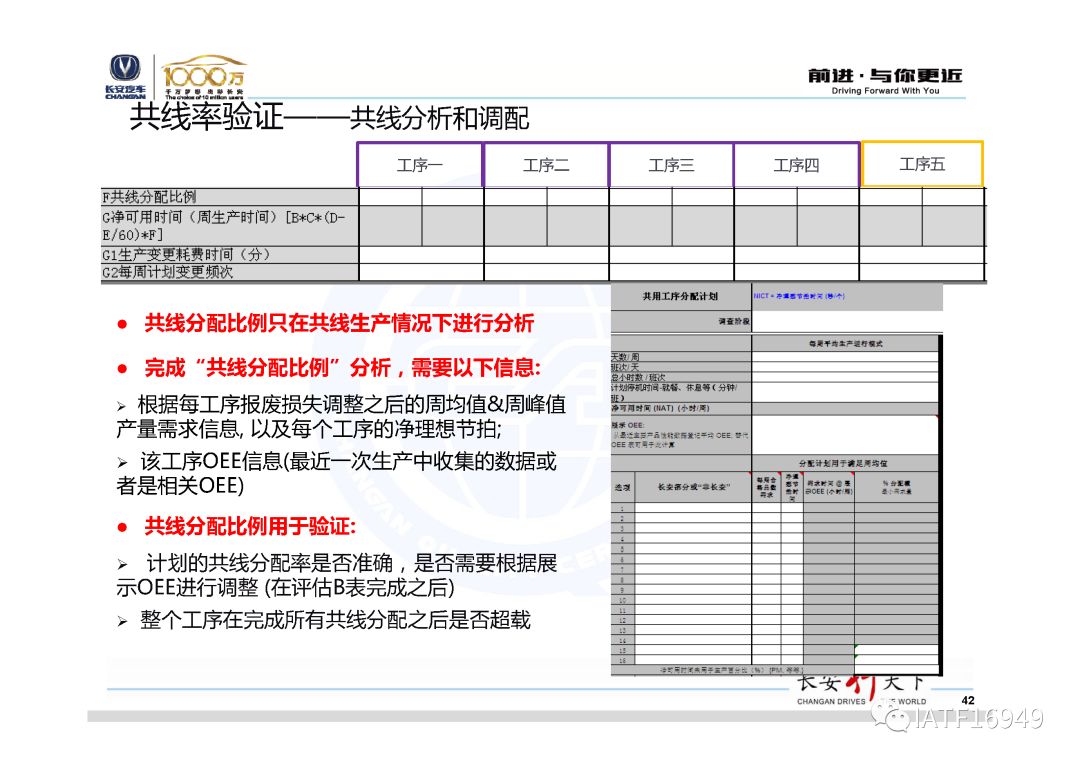Click the white input cell beside 调查阶段
Viewport: 1080px width, 764px height.
(847, 321)
